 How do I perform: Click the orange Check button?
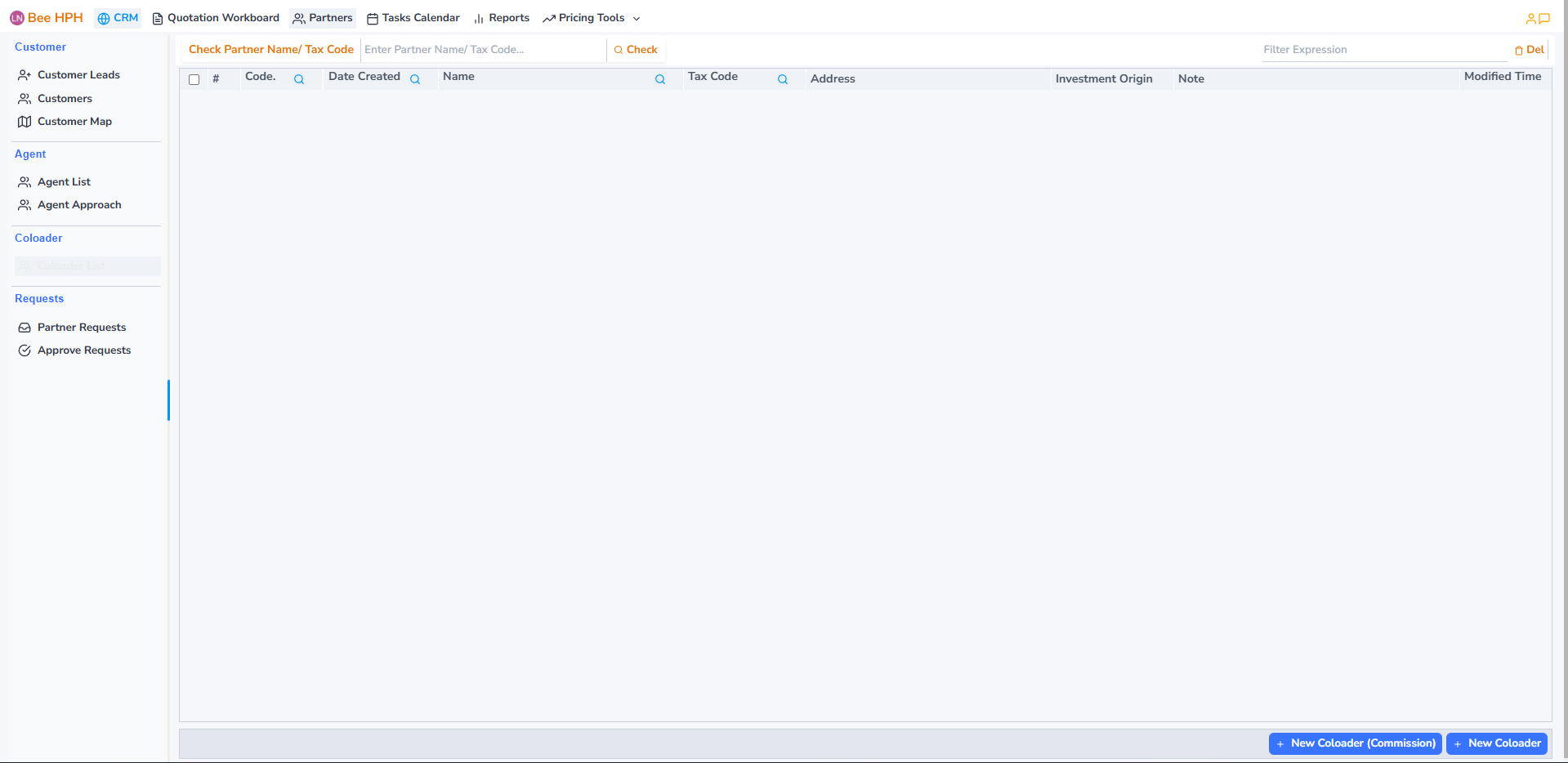click(x=636, y=50)
